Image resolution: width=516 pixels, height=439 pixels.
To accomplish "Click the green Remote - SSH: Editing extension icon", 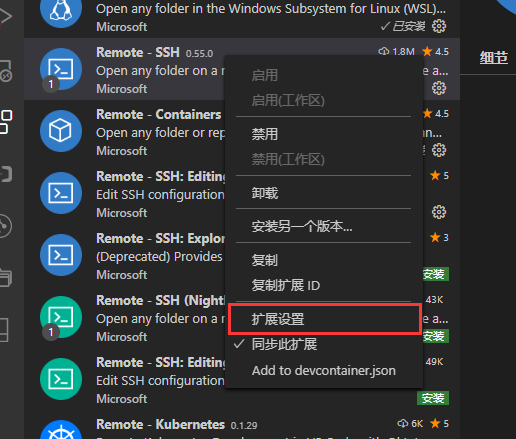I will point(61,379).
